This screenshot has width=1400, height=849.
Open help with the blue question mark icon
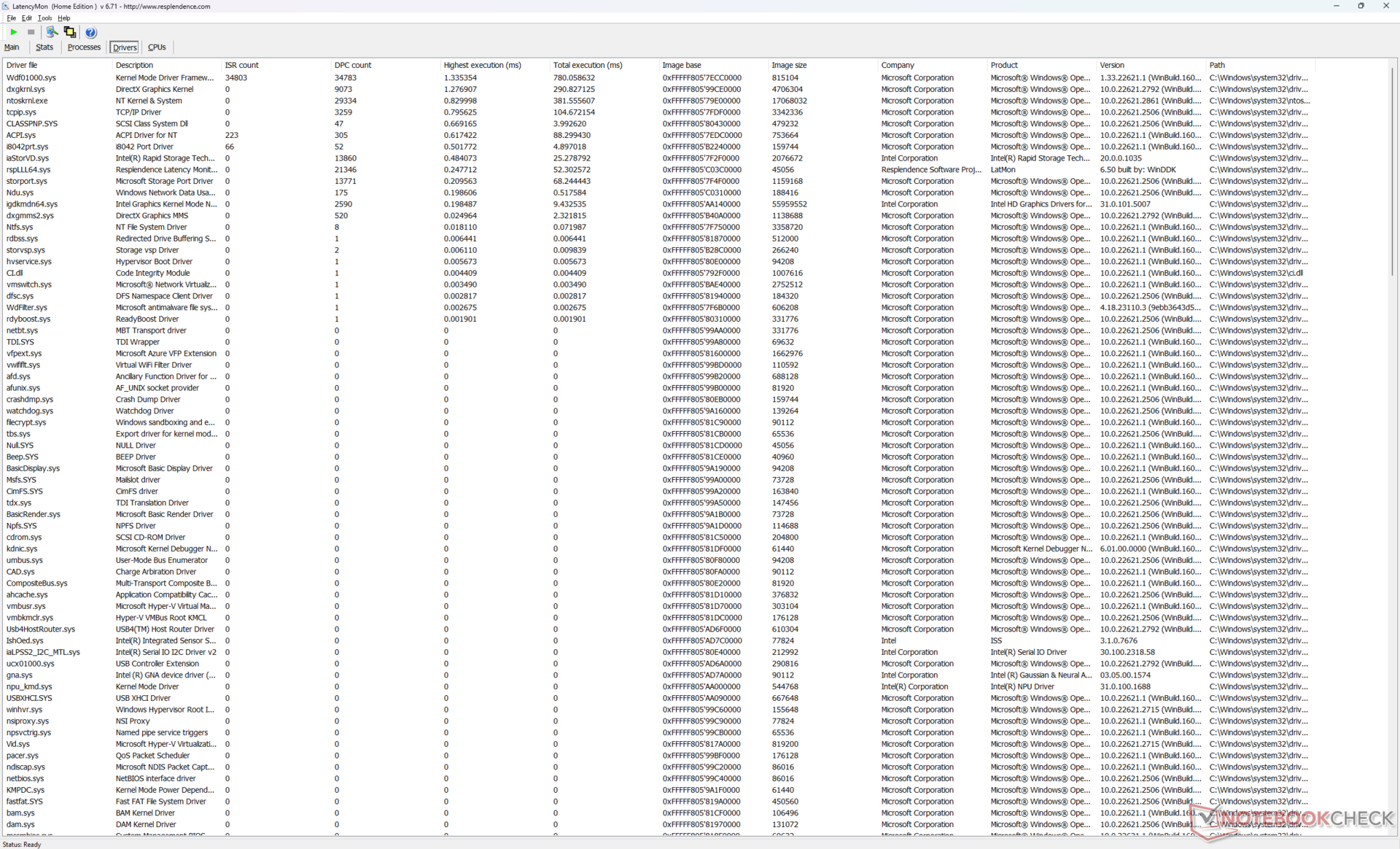pos(90,32)
